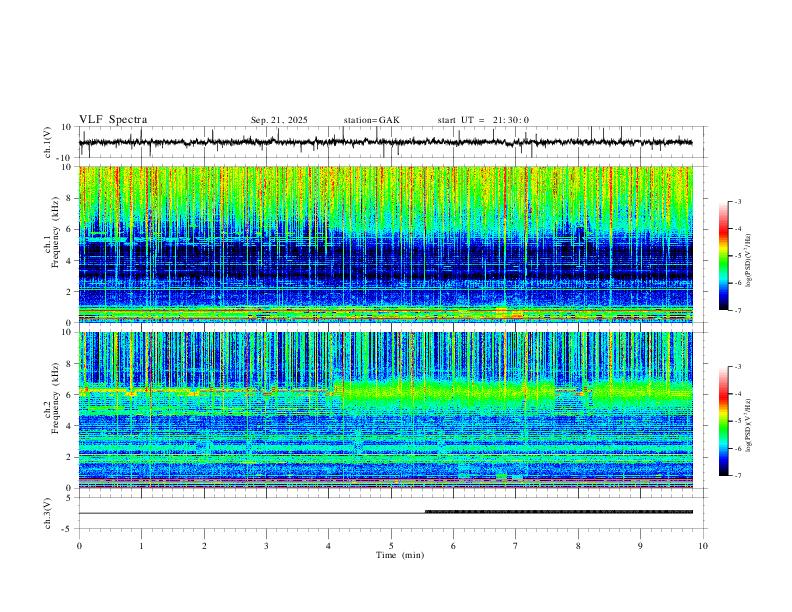
Task: Click the "ch.3(V)" axis label
Action: pyautogui.click(x=48, y=513)
